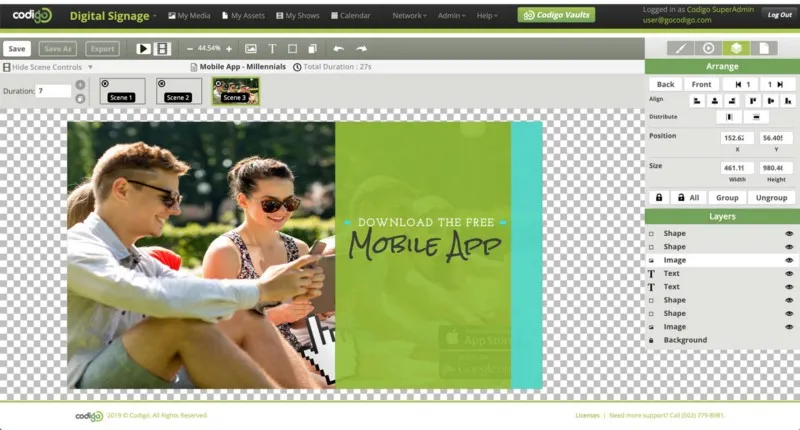800x430 pixels.
Task: Open the Digital Signage dropdown
Action: coord(113,16)
